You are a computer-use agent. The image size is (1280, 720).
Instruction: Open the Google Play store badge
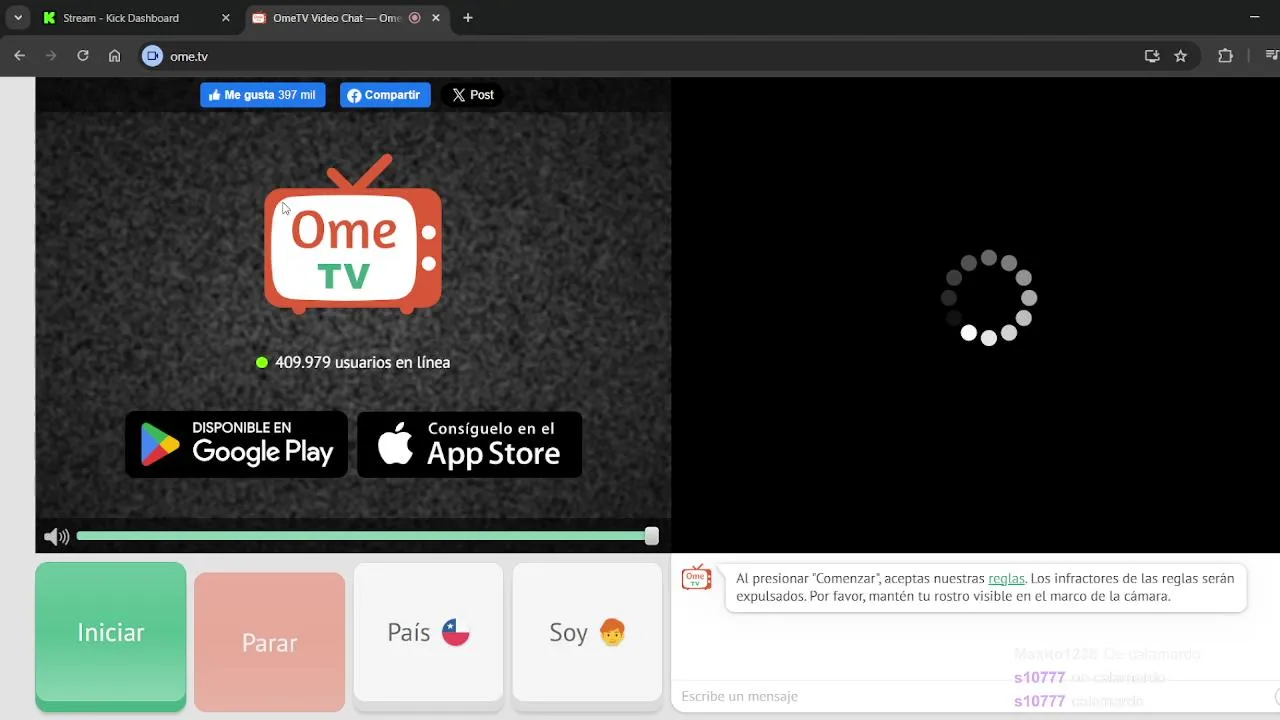(x=236, y=444)
